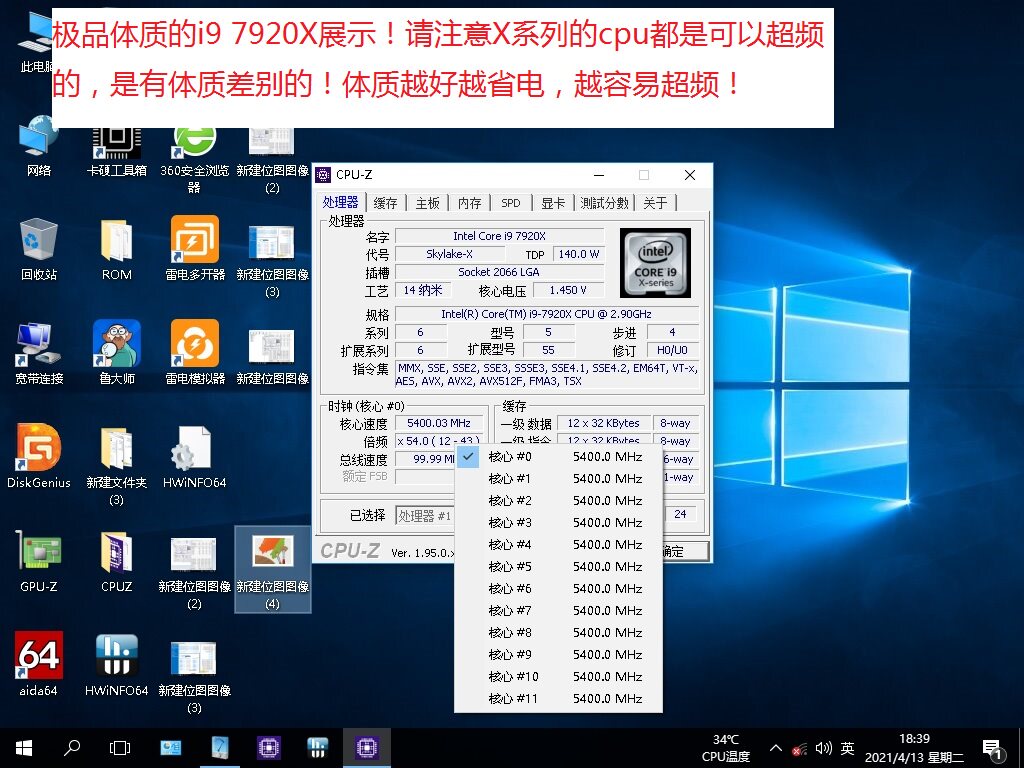Open the 新建文件夹 (3) folder
Viewport: 1024px width, 768px height.
[x=116, y=466]
